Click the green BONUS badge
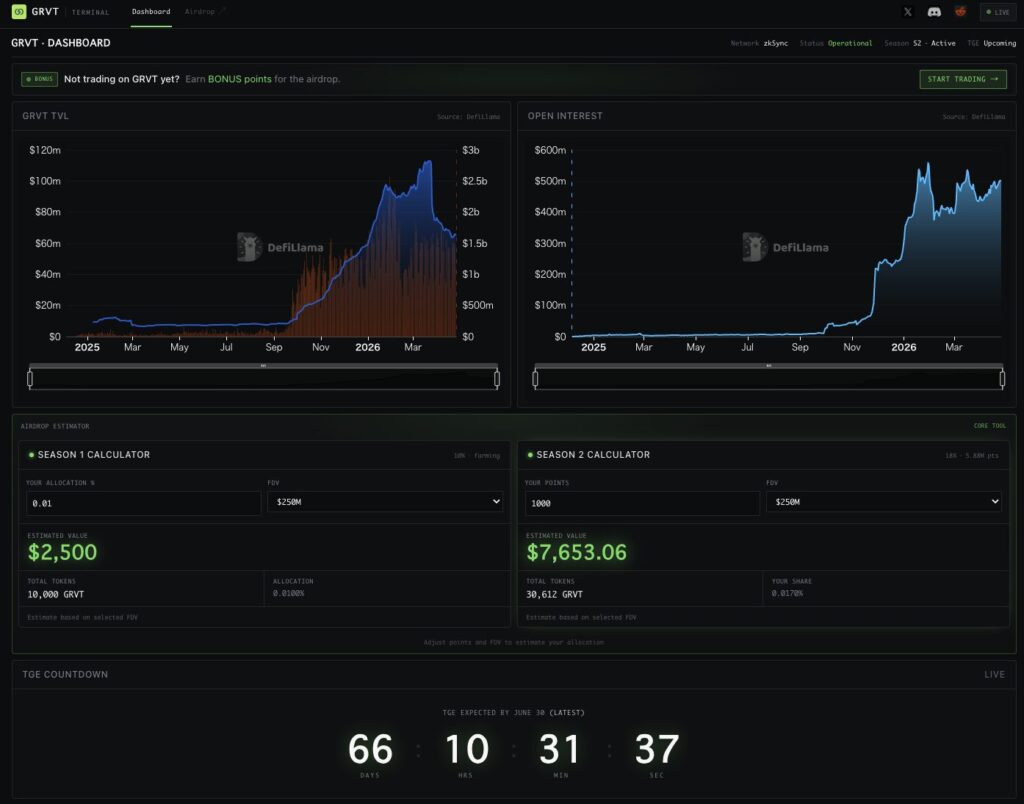The height and width of the screenshot is (804, 1024). tap(39, 79)
